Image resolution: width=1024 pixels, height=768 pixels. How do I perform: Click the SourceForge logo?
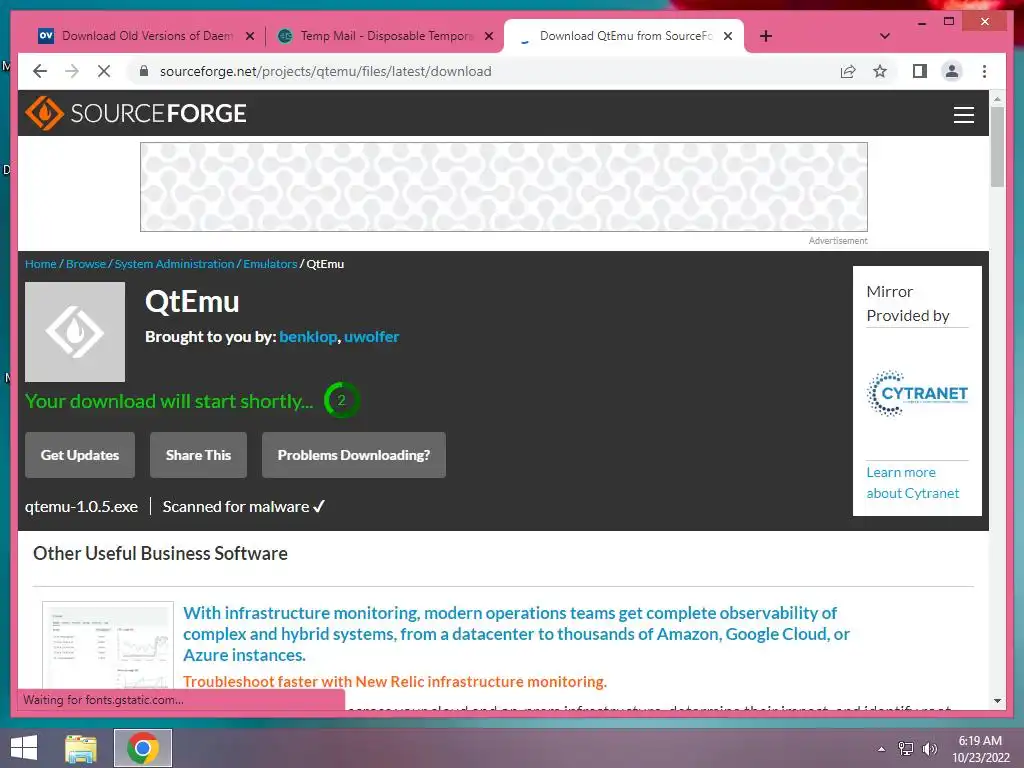[136, 113]
